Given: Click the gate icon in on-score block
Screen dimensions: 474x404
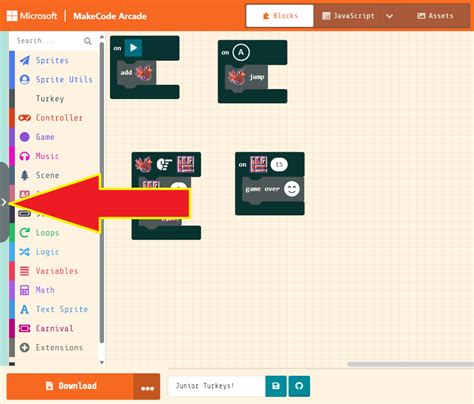Looking at the screenshot, I should coord(259,164).
